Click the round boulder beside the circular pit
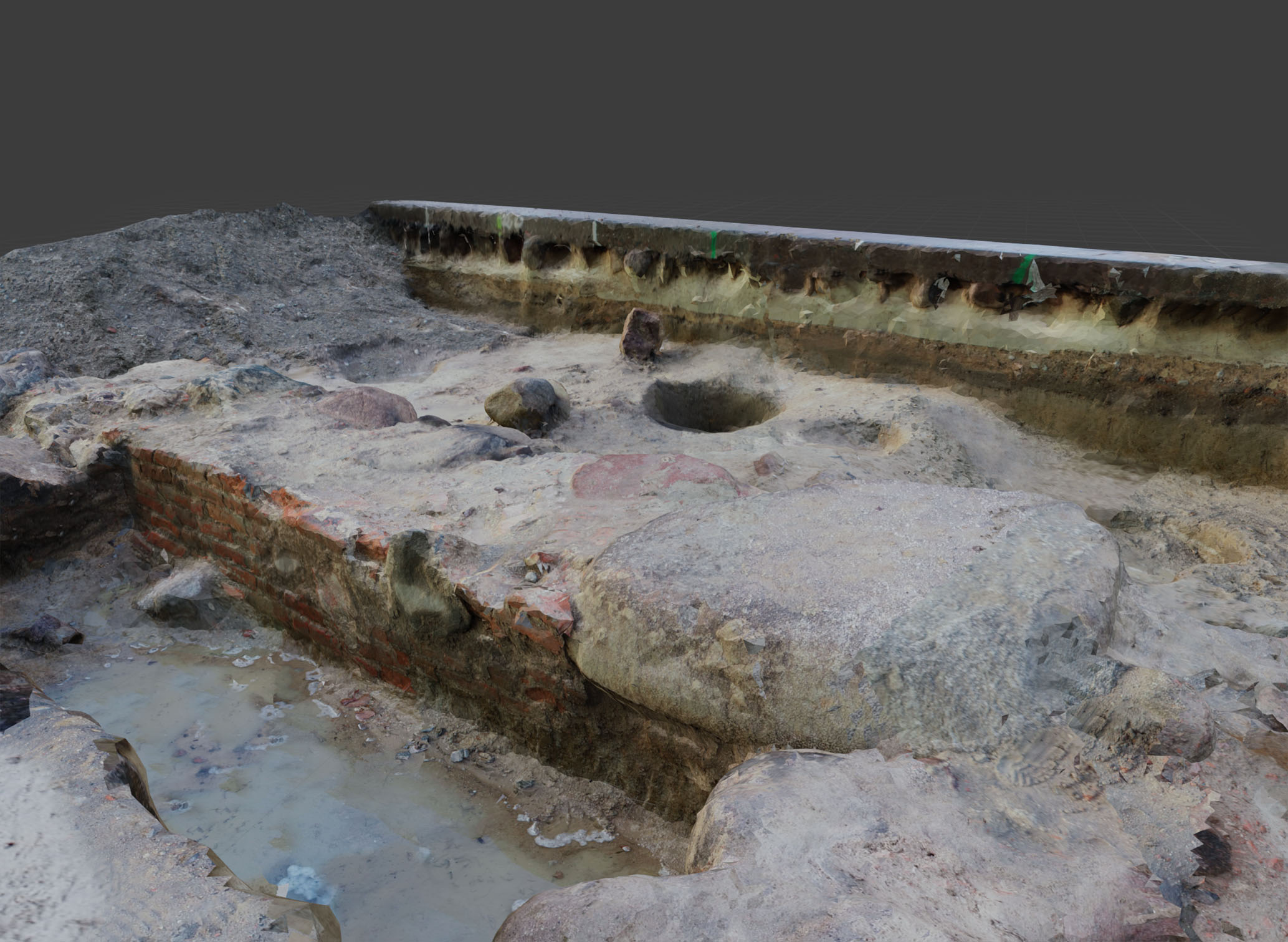The width and height of the screenshot is (1288, 942). point(527,404)
